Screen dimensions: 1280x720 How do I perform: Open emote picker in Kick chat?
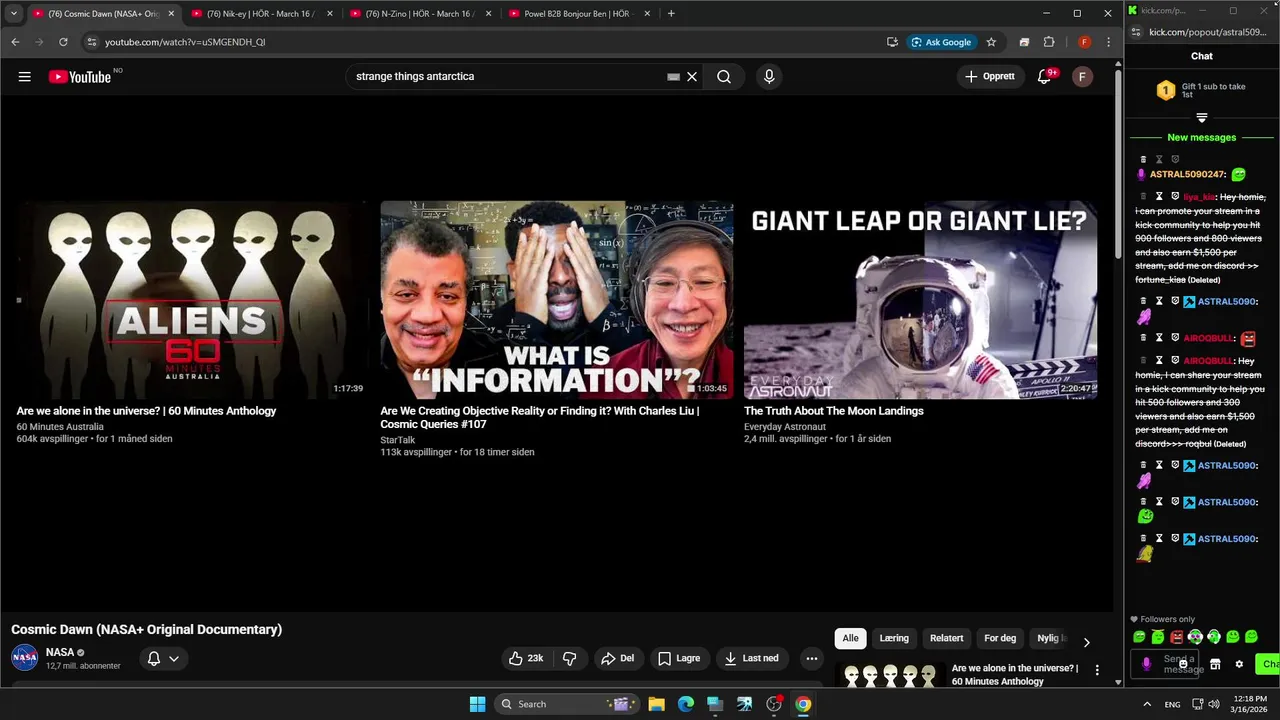[x=1183, y=664]
